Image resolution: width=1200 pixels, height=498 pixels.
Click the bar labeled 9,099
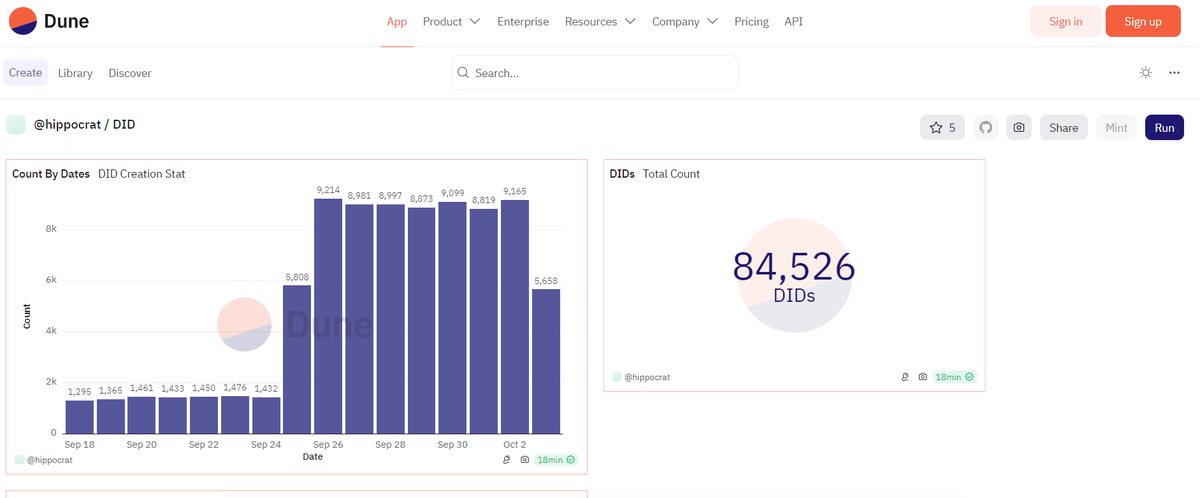coord(452,317)
